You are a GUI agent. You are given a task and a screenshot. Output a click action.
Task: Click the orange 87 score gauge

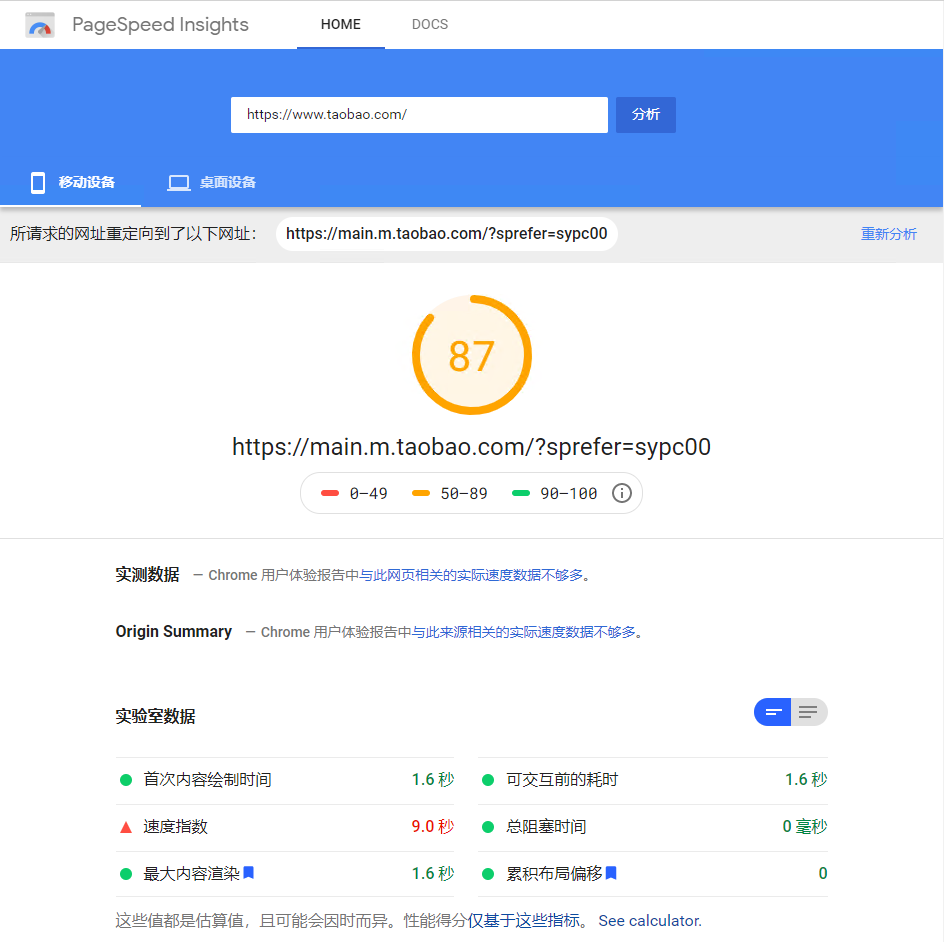pyautogui.click(x=472, y=355)
